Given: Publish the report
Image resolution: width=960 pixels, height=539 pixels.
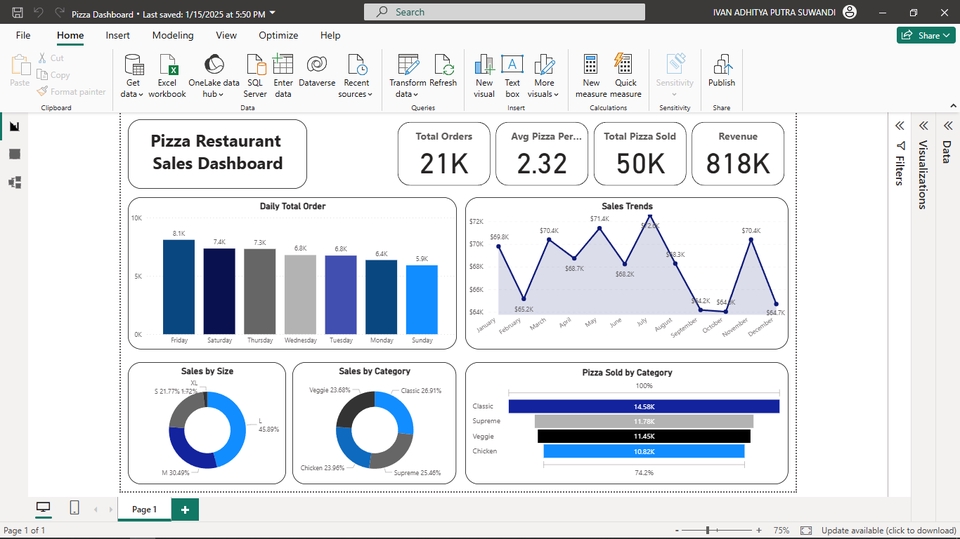Looking at the screenshot, I should 721,76.
